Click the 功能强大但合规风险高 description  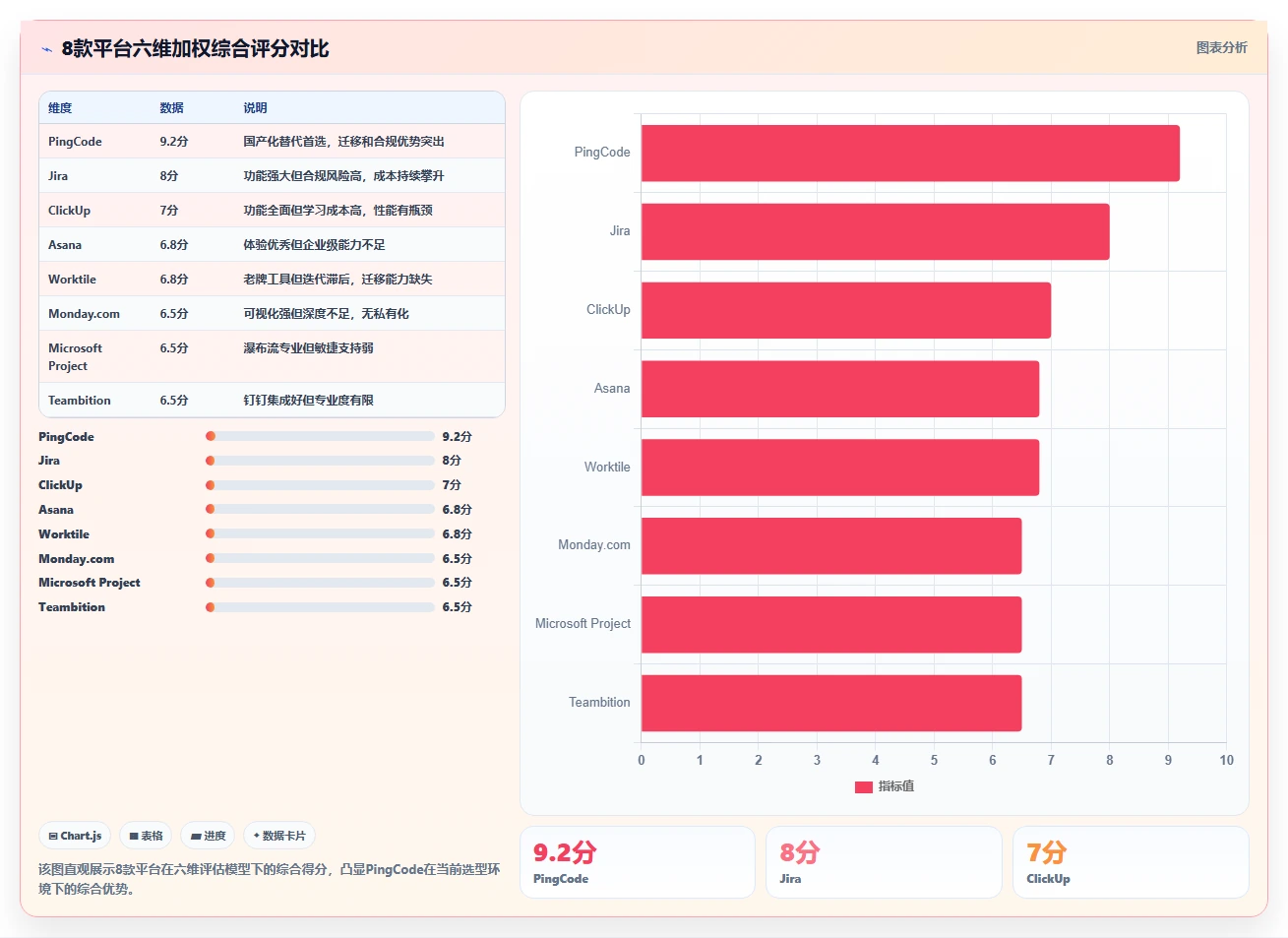point(344,176)
